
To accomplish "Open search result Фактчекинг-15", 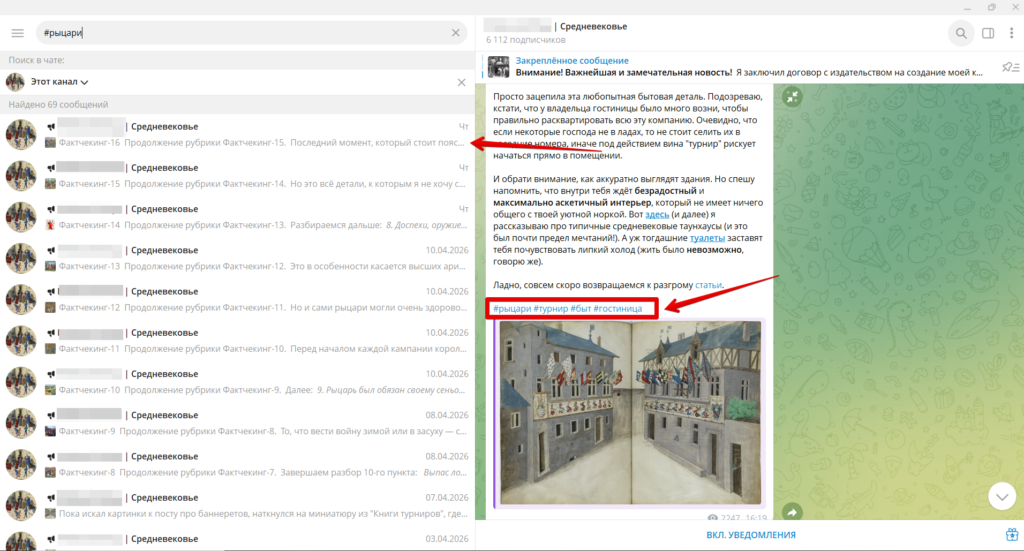I will (x=237, y=176).
